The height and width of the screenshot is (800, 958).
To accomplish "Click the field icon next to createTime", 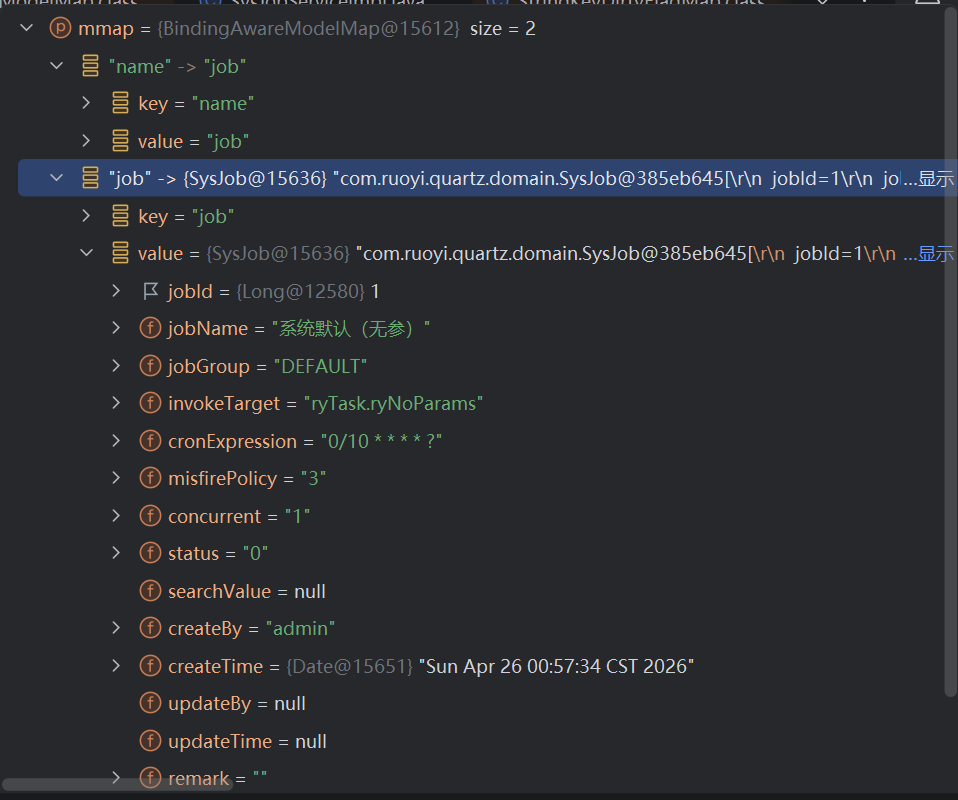I will (150, 666).
